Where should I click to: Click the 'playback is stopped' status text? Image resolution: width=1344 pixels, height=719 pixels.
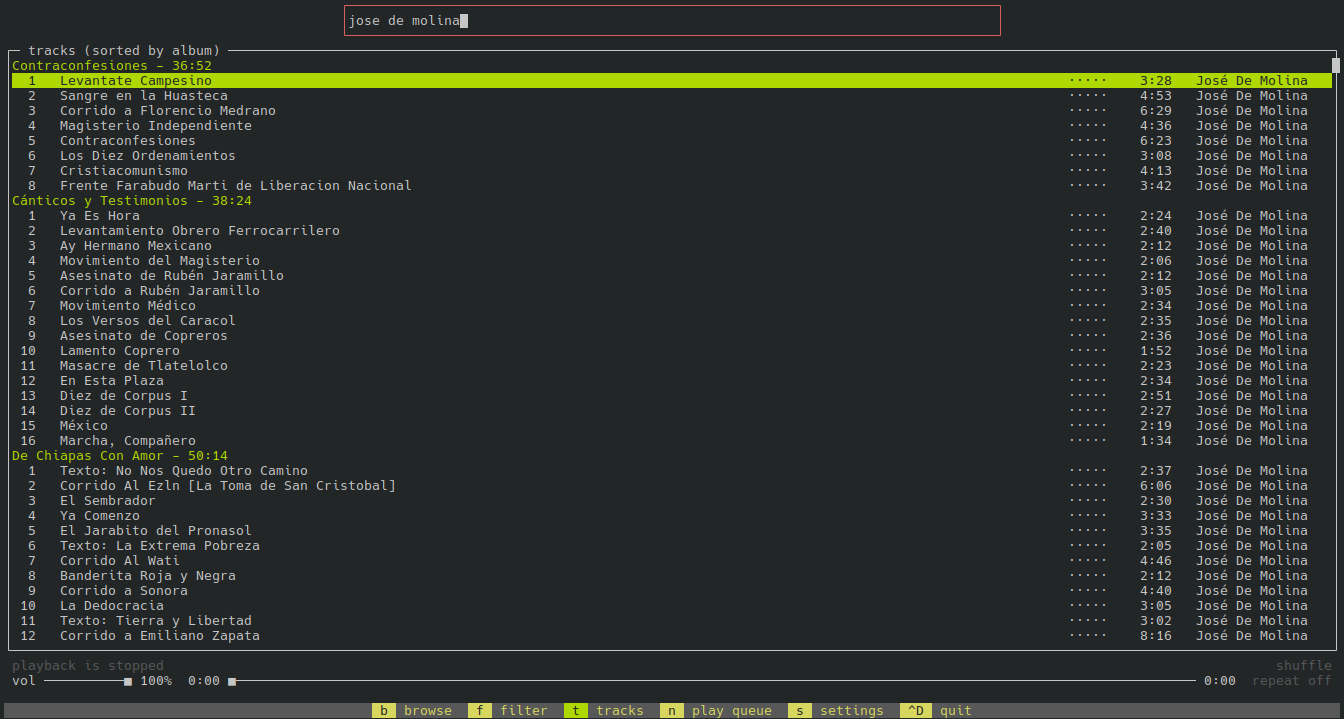pyautogui.click(x=88, y=666)
